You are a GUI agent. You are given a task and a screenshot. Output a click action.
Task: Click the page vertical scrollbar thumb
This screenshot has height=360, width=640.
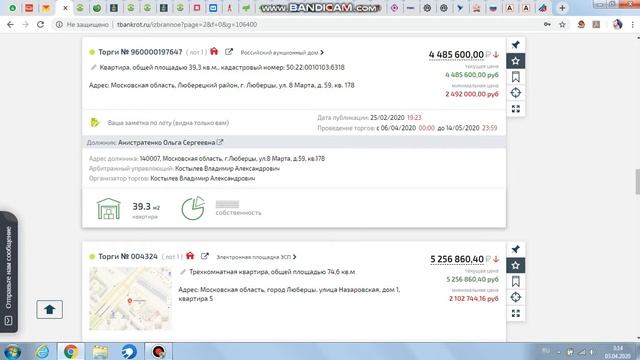point(638,182)
